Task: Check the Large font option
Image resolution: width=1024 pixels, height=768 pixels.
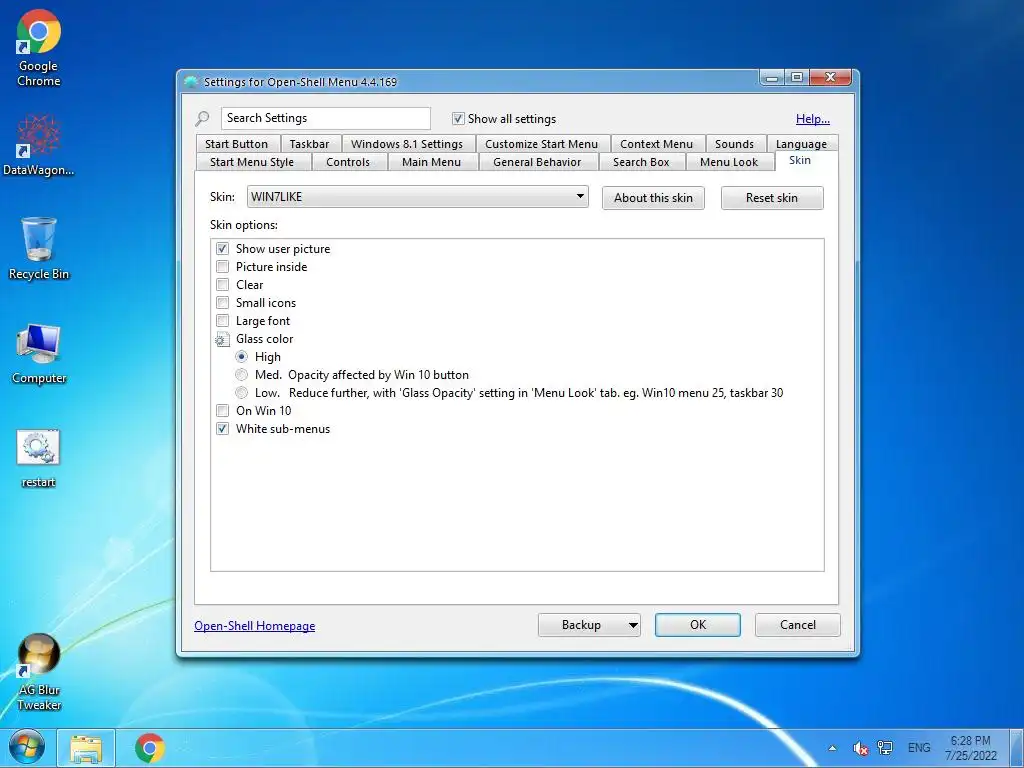Action: point(223,321)
